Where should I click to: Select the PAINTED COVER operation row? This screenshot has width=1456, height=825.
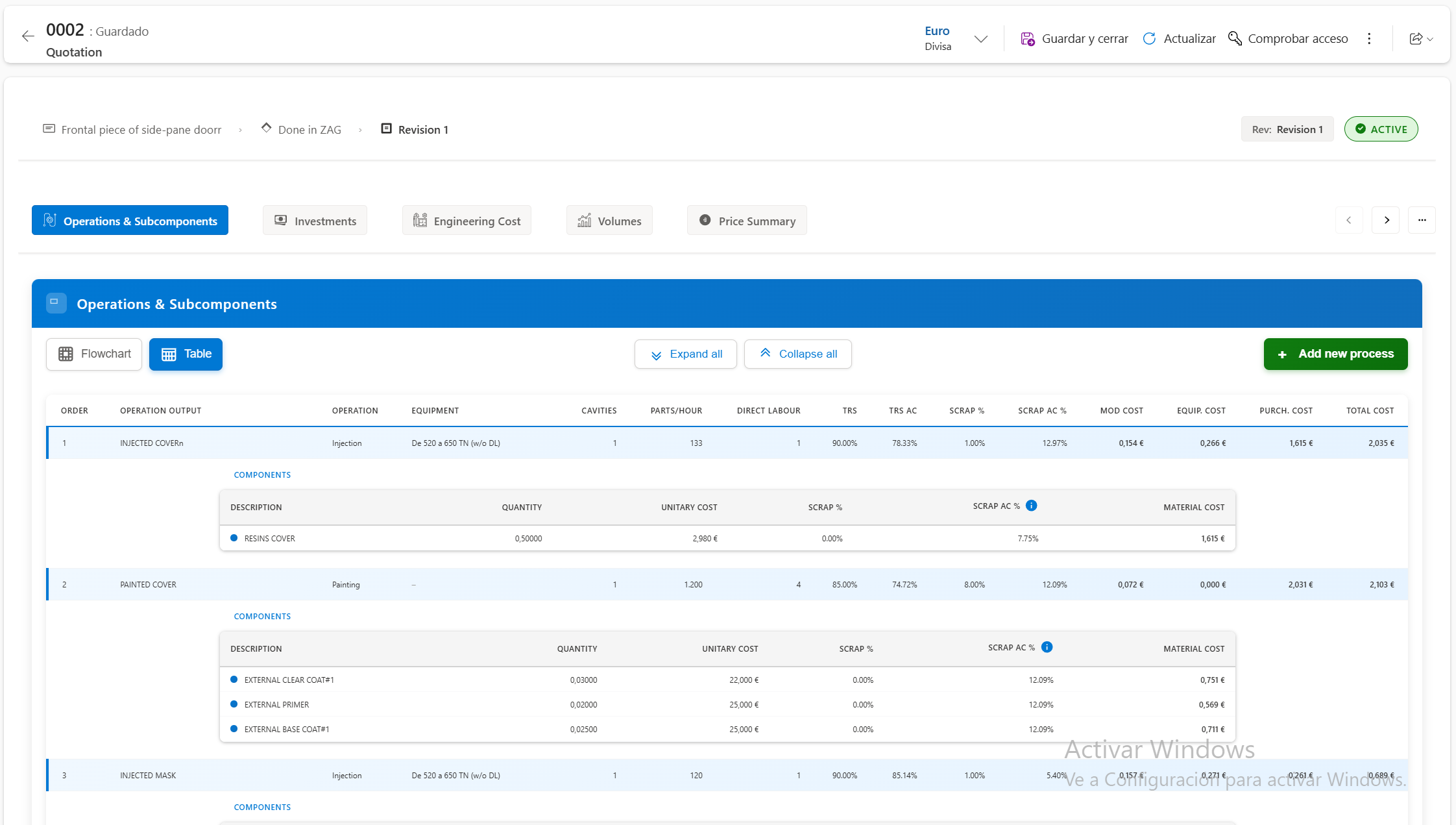[x=148, y=585]
